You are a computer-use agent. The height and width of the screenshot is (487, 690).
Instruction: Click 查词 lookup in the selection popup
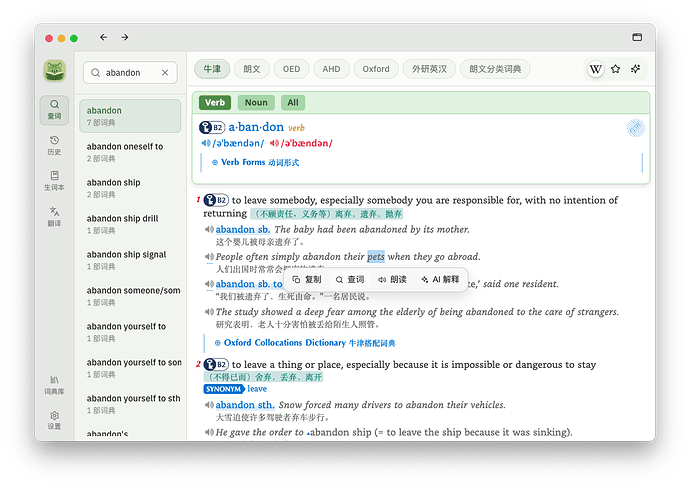click(350, 280)
